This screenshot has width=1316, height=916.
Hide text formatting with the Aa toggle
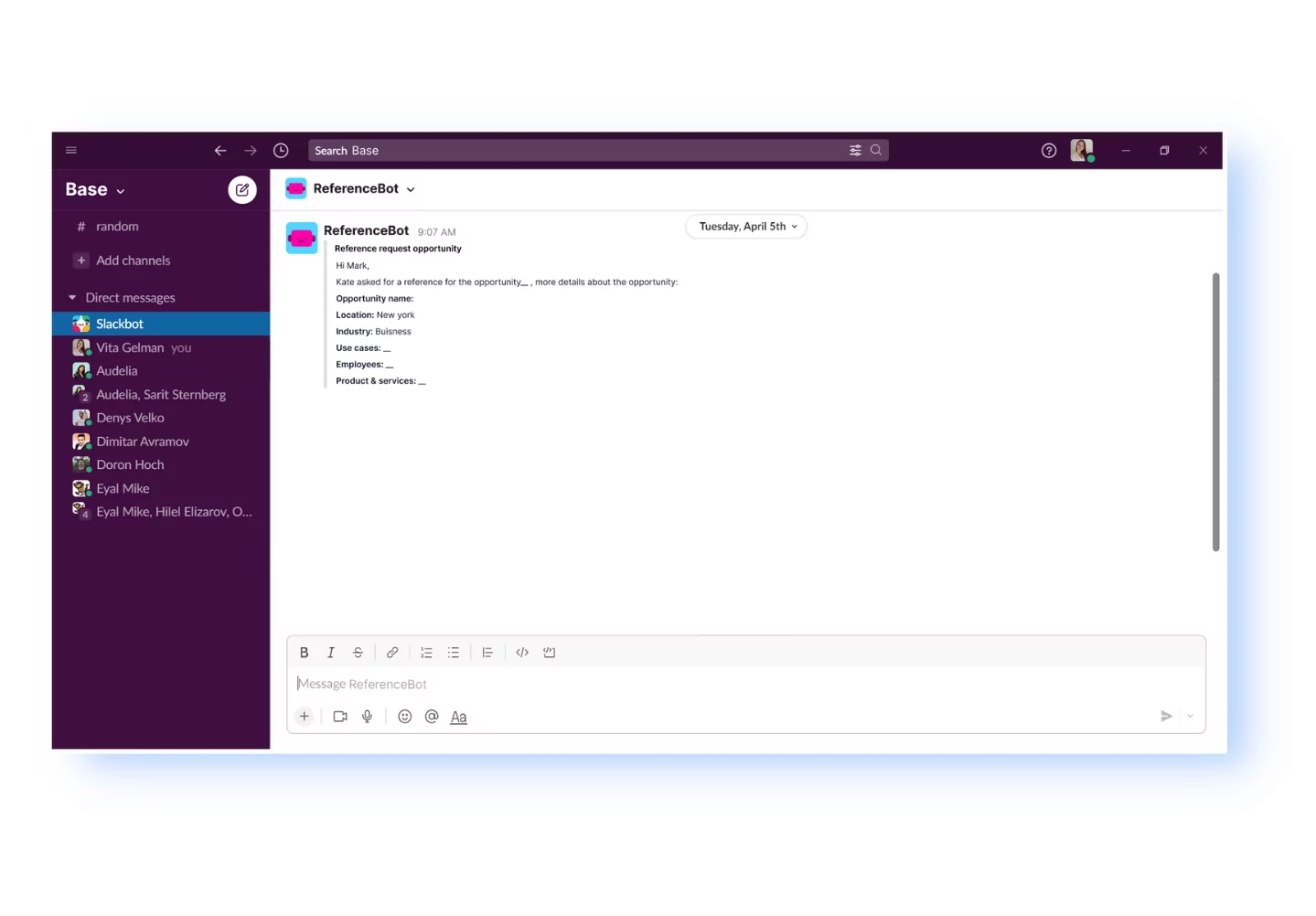pyautogui.click(x=458, y=716)
